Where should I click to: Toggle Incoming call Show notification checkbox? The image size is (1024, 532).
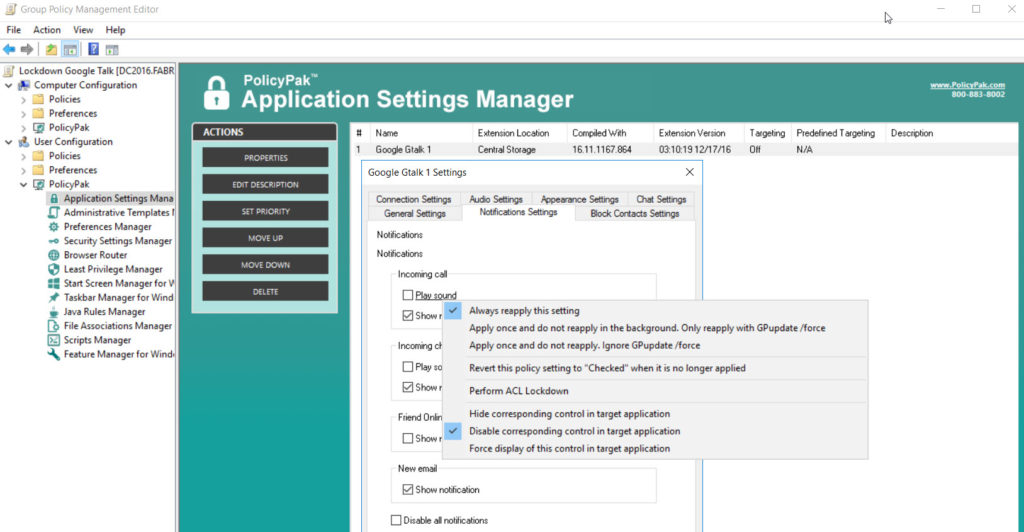point(408,316)
